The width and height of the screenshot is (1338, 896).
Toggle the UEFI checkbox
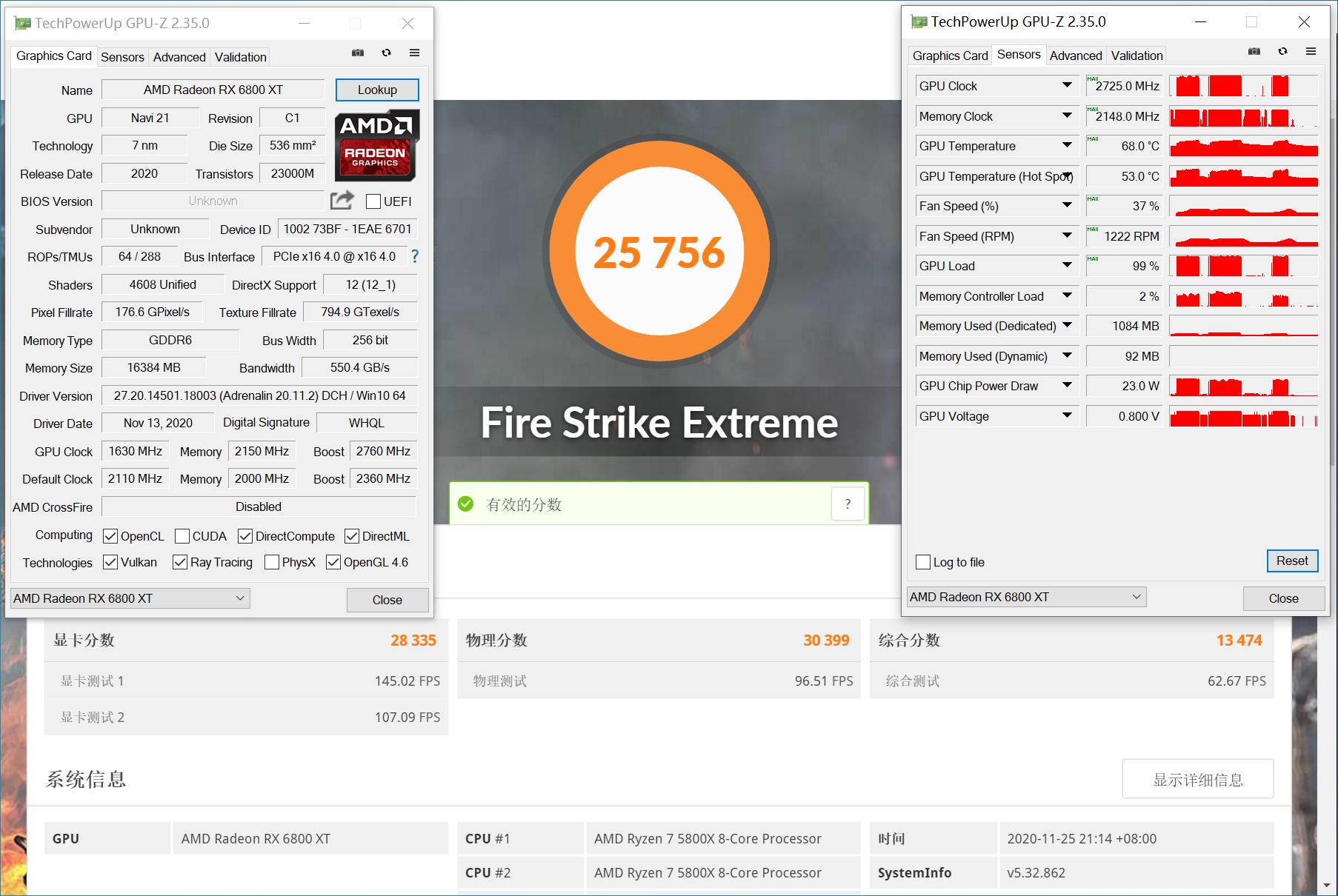(x=373, y=201)
